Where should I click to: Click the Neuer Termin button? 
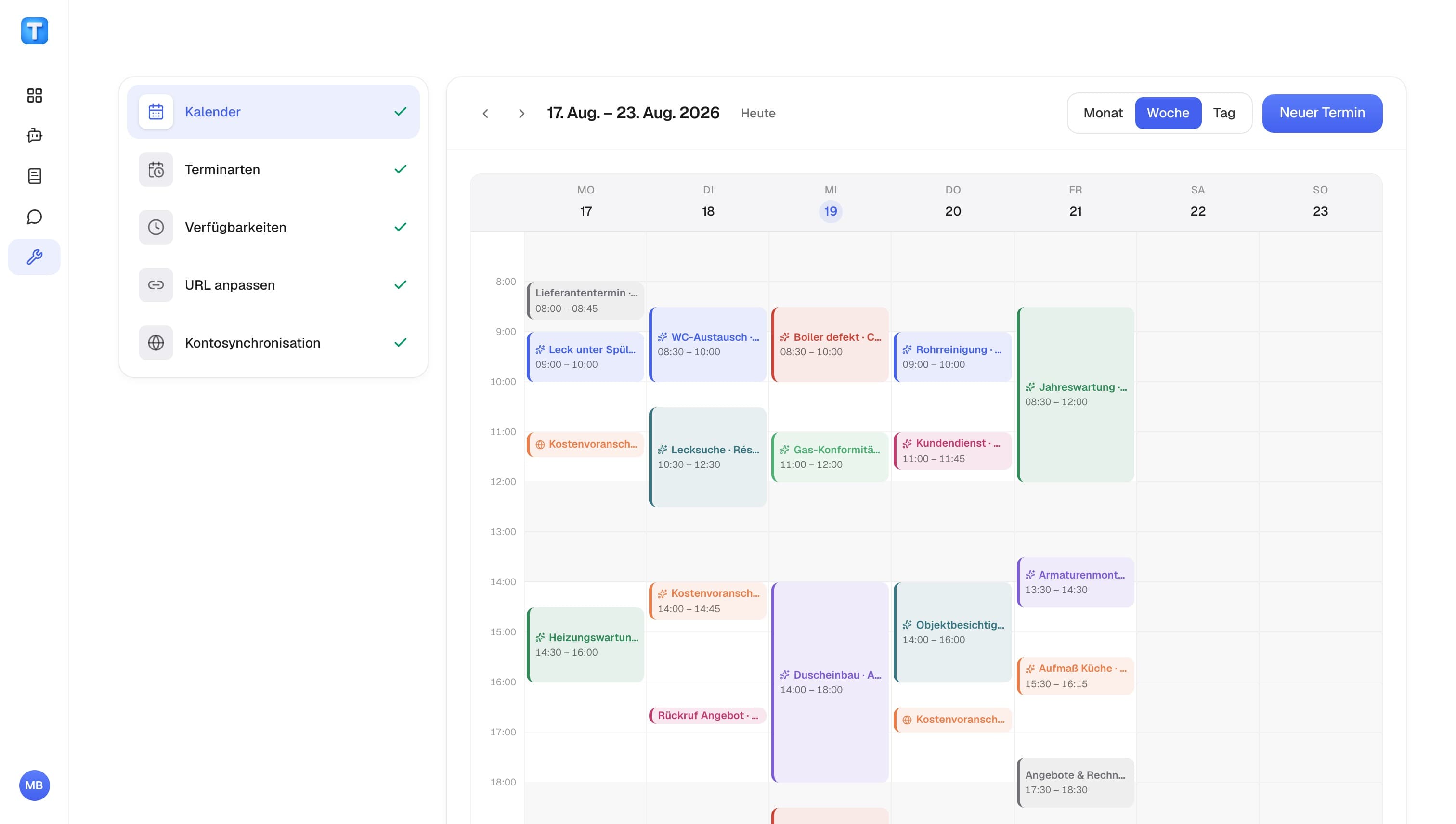tap(1322, 113)
